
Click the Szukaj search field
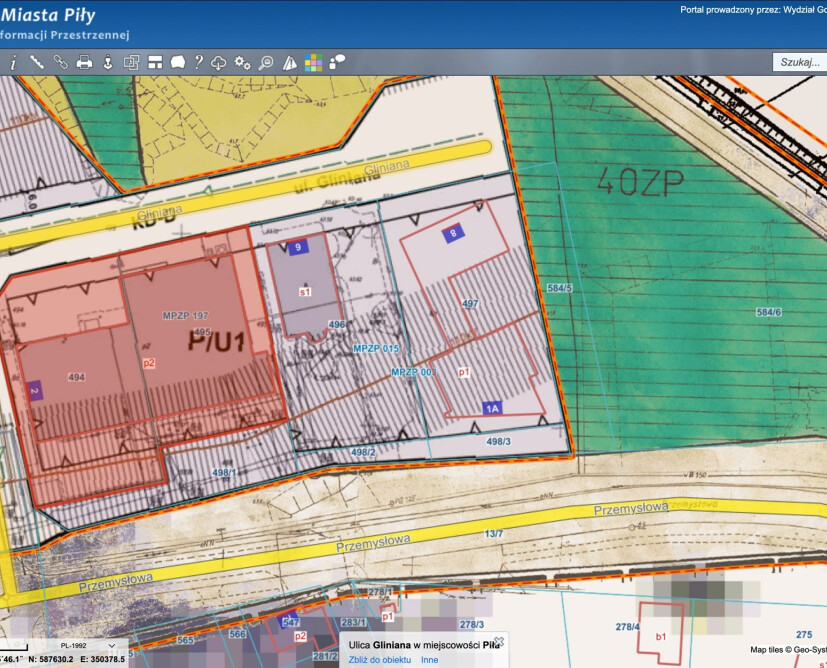pyautogui.click(x=799, y=62)
